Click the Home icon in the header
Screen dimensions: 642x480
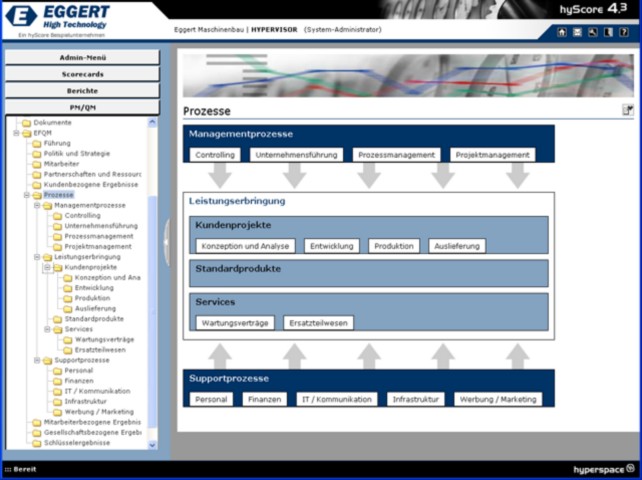pyautogui.click(x=562, y=32)
